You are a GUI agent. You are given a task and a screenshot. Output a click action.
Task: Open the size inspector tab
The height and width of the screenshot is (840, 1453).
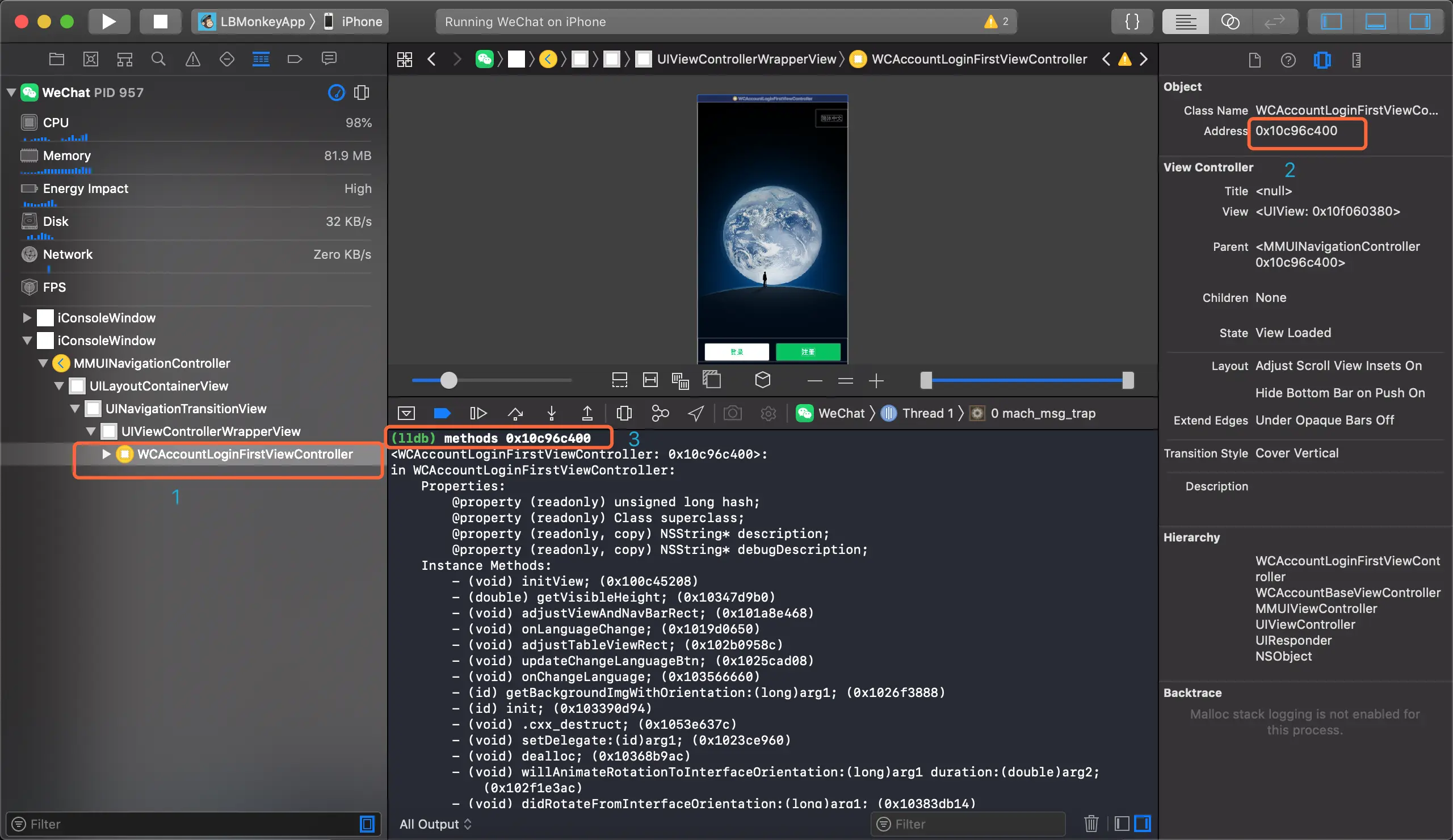pyautogui.click(x=1356, y=60)
